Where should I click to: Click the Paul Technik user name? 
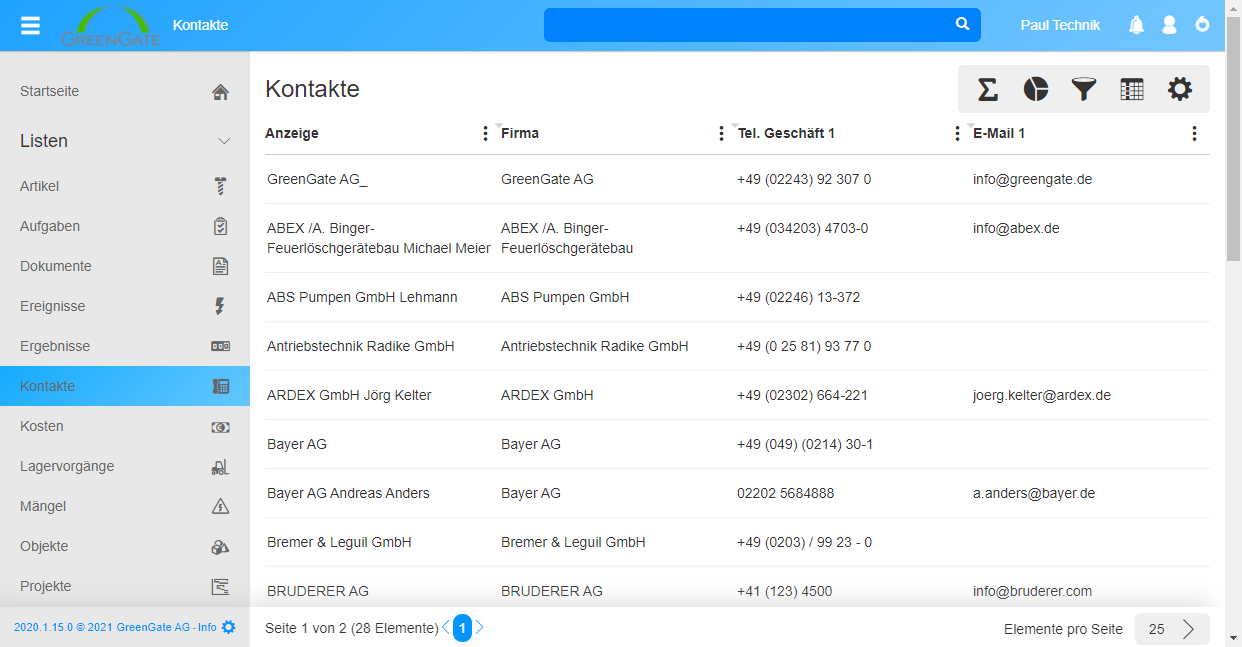[1060, 25]
